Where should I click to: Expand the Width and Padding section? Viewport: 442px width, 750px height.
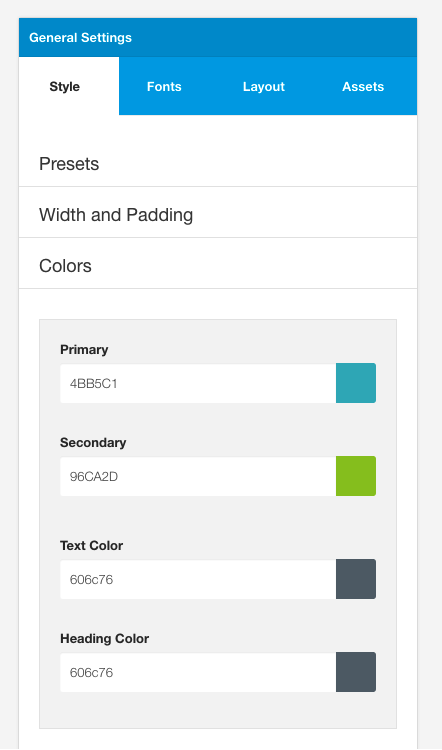pos(218,215)
